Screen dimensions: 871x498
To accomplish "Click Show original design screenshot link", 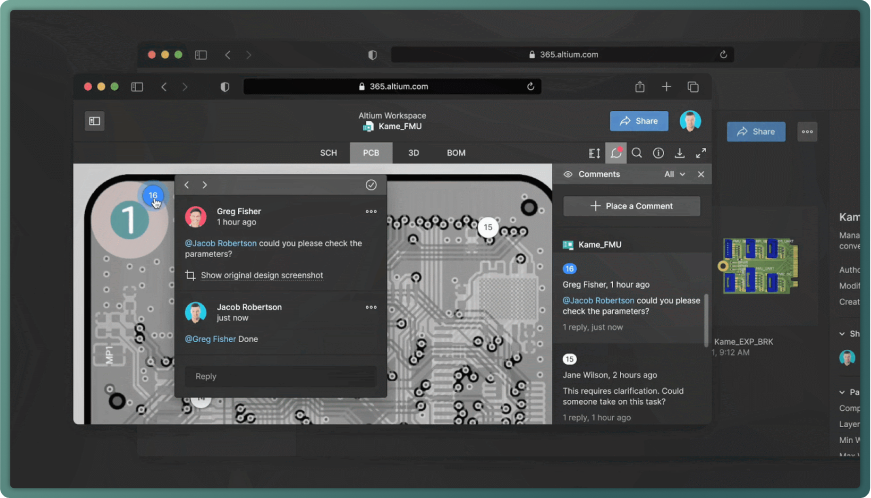I will pos(261,275).
